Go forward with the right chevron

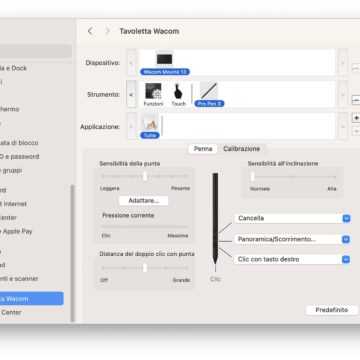pyautogui.click(x=107, y=31)
